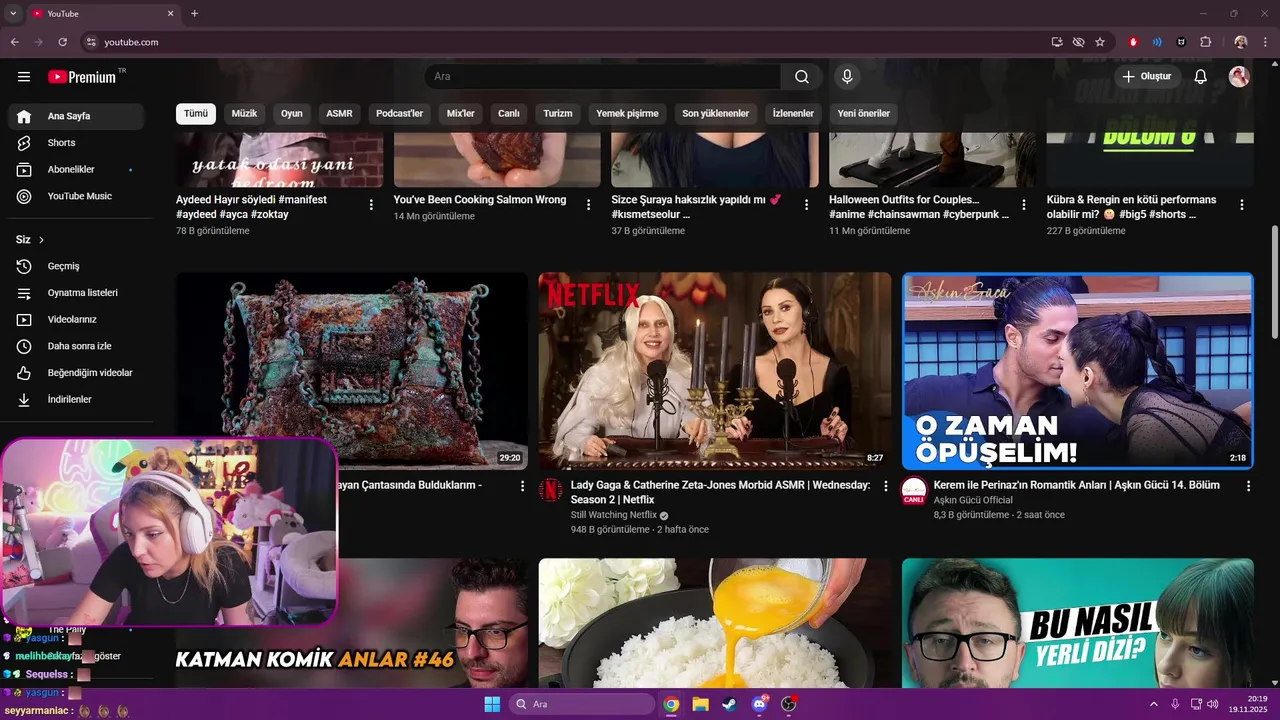
Task: Show hidden system tray icons
Action: 1154,704
